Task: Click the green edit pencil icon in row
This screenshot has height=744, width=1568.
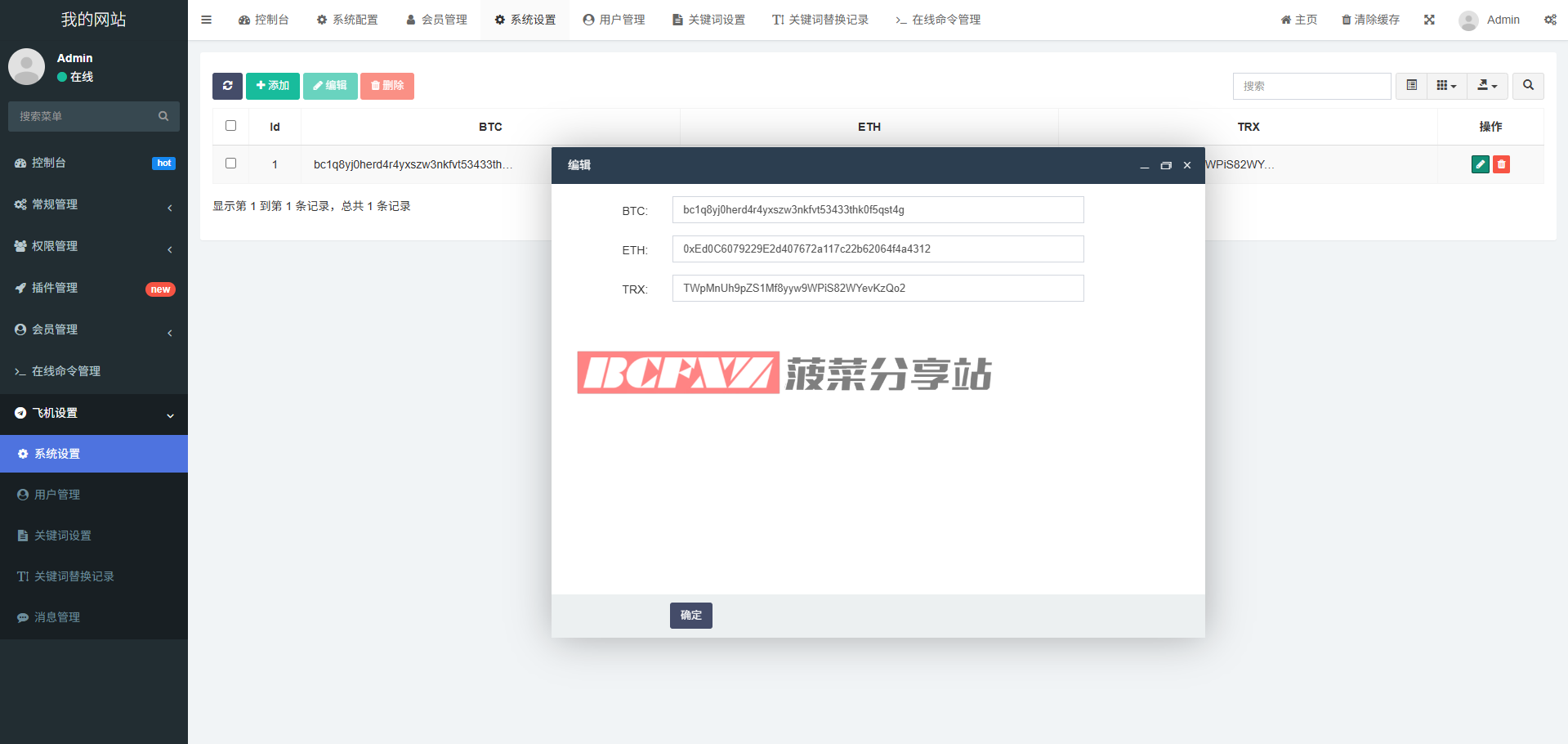Action: 1480,164
